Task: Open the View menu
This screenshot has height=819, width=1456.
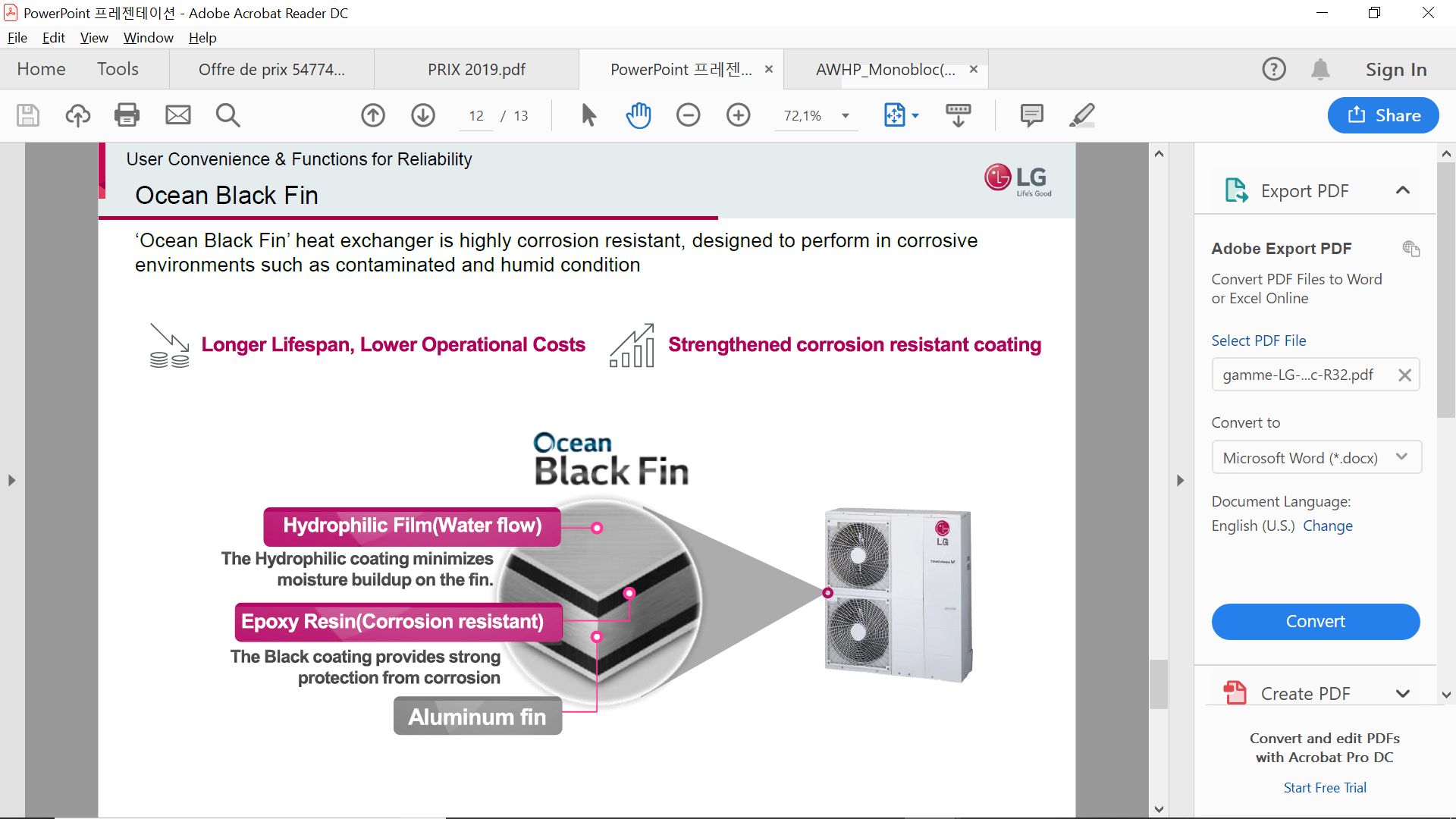Action: click(94, 37)
